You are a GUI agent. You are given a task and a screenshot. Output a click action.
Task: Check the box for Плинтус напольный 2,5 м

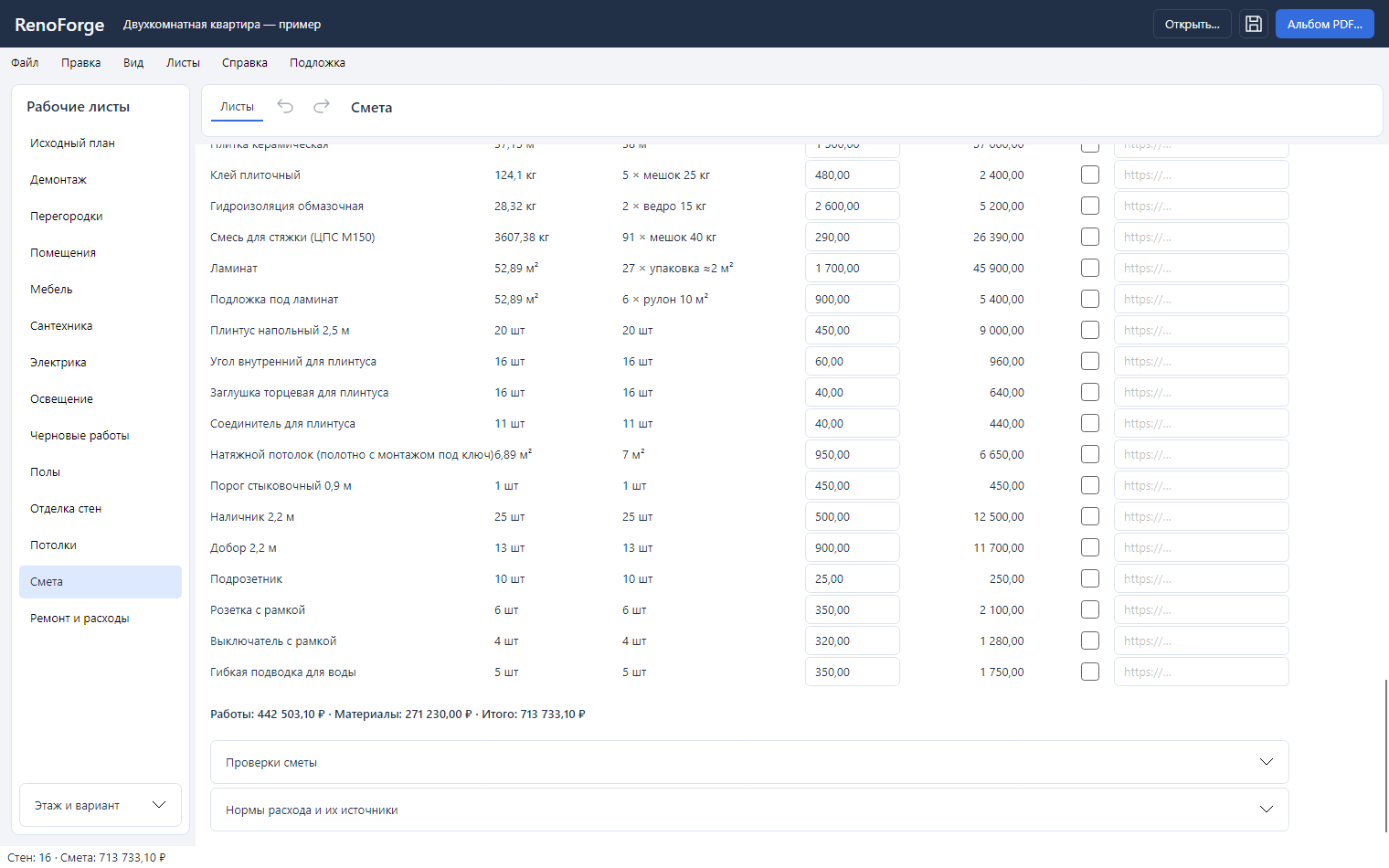coord(1090,330)
